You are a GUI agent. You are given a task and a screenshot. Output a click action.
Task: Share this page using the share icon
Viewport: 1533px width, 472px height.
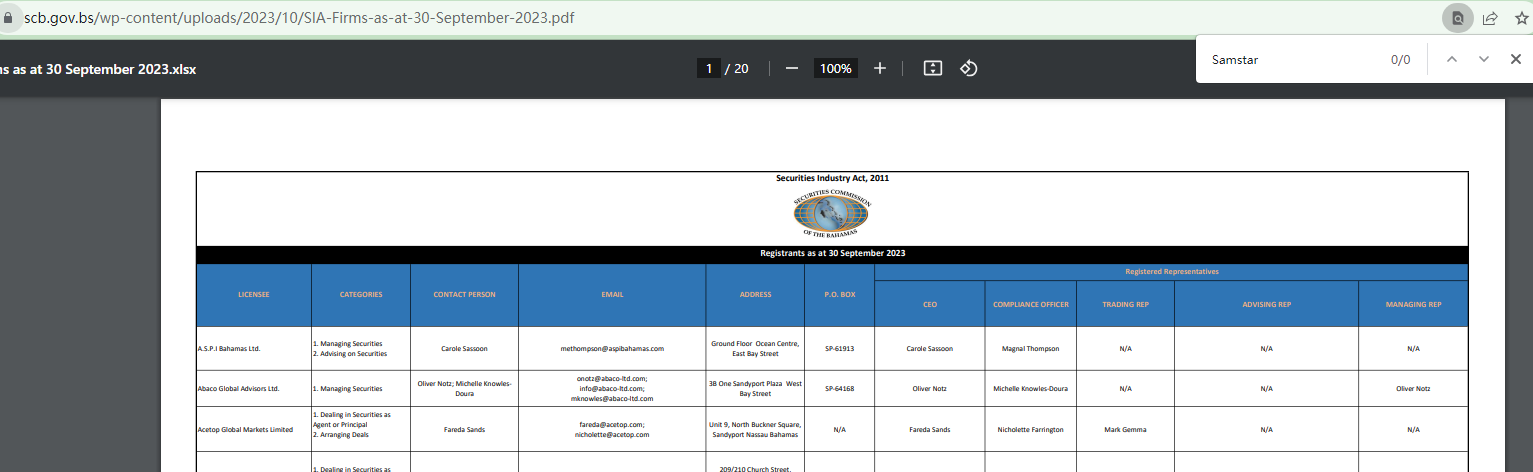tap(1490, 18)
